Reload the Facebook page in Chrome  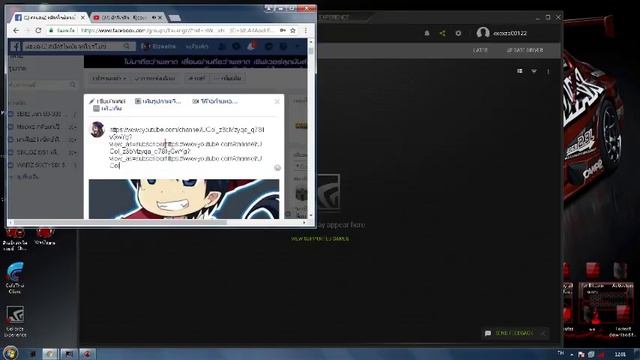(x=38, y=31)
